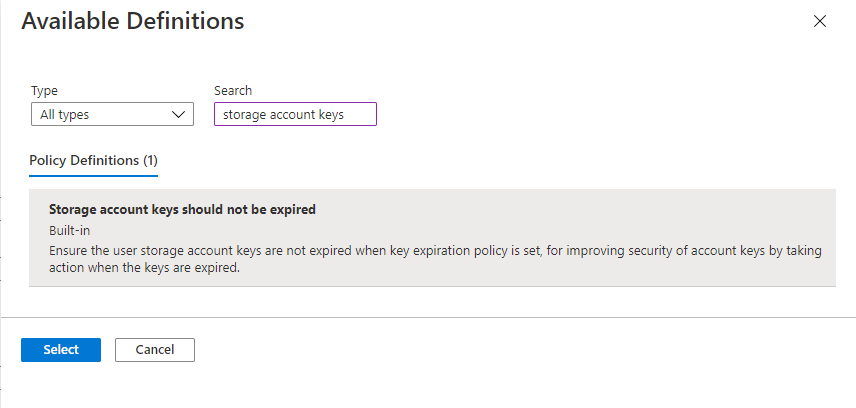The height and width of the screenshot is (408, 856).
Task: Click the 'Available Definitions' heading
Action: pyautogui.click(x=133, y=21)
